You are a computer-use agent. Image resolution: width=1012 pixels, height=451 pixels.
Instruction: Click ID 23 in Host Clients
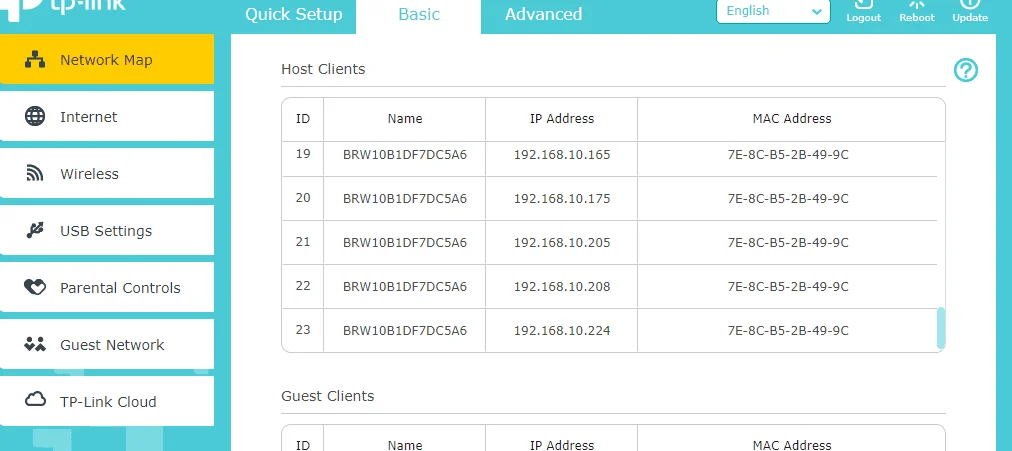[x=303, y=329]
